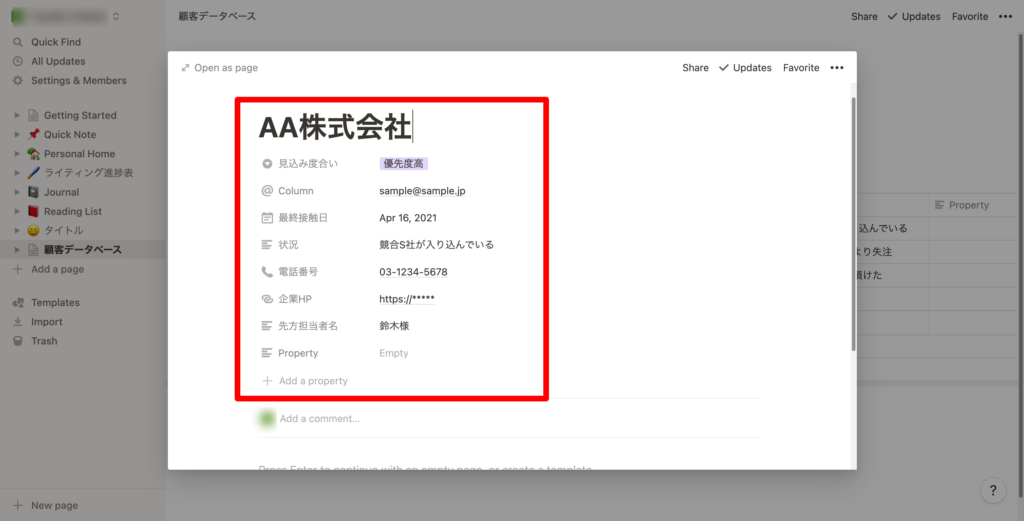1024x521 pixels.
Task: Expand the Personal Home page toggle
Action: 18,154
